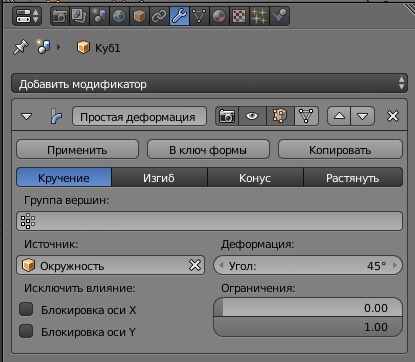Viewport: 415px width, 362px height.
Task: Click the Применить button
Action: click(77, 149)
